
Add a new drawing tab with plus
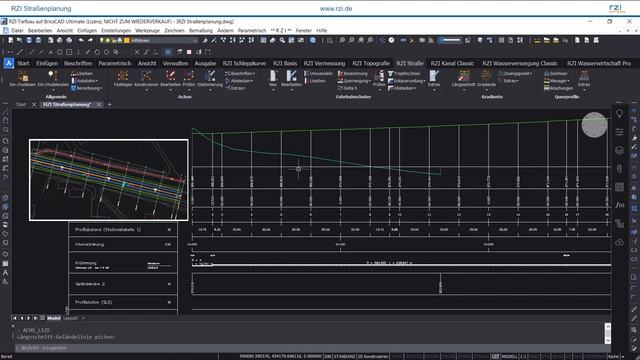(x=109, y=104)
